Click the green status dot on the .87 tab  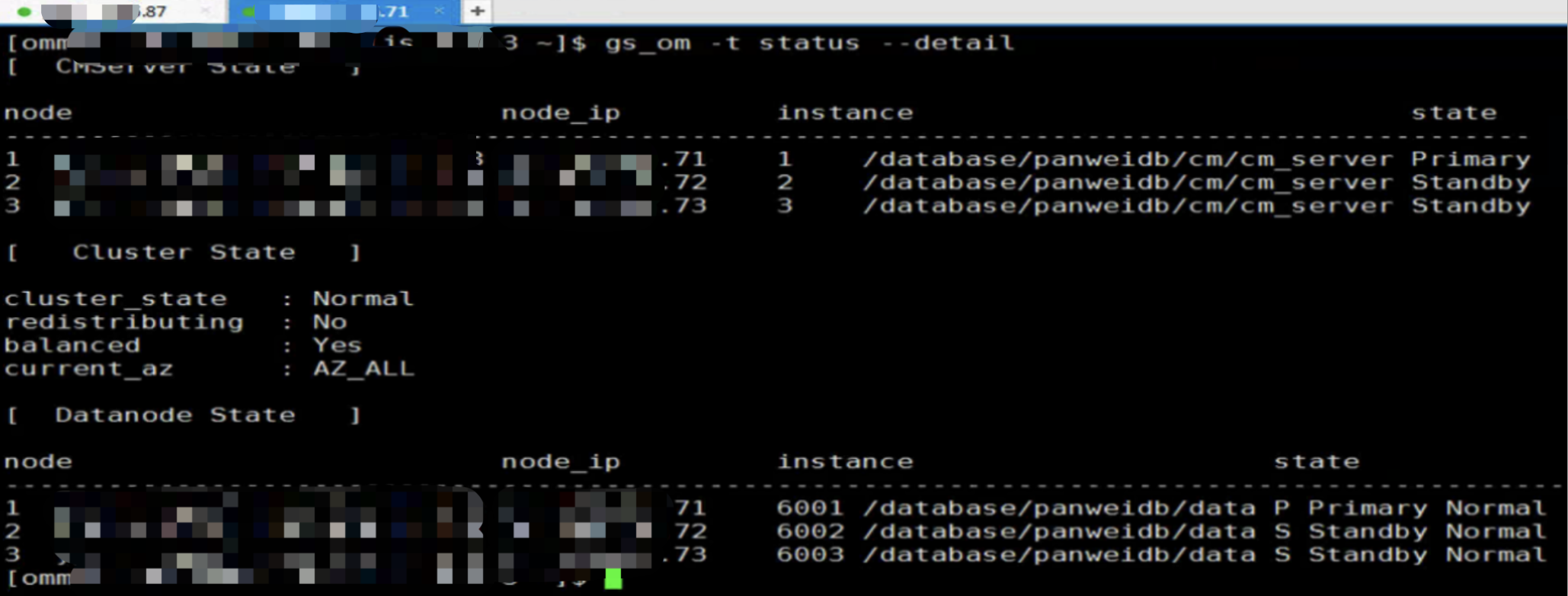click(x=24, y=11)
